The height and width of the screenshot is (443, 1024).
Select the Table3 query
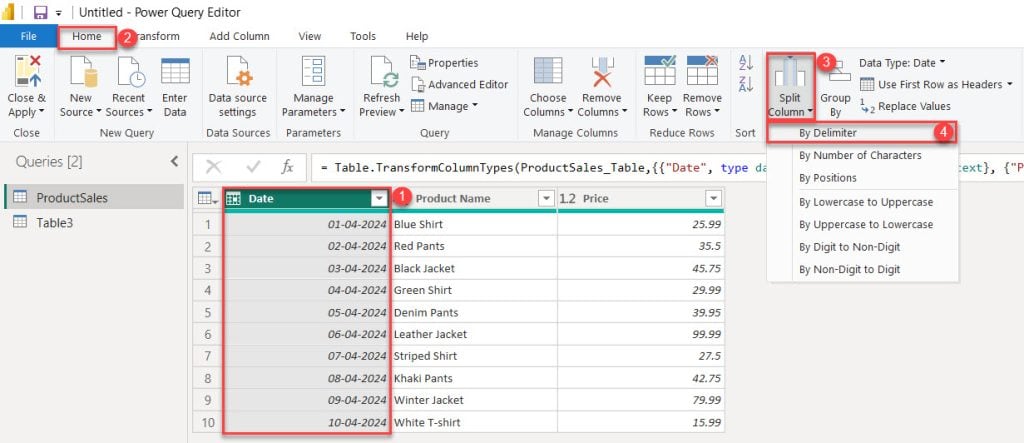click(93, 222)
